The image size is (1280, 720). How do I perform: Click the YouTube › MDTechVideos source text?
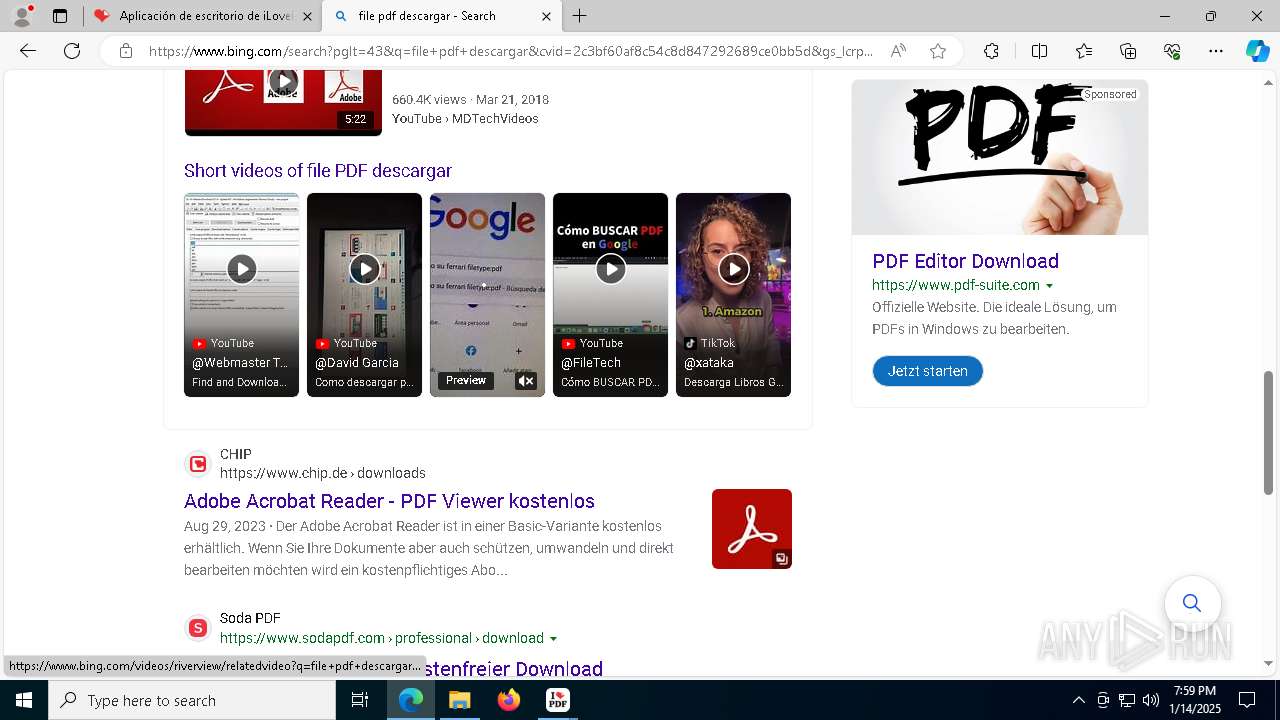[x=465, y=119]
